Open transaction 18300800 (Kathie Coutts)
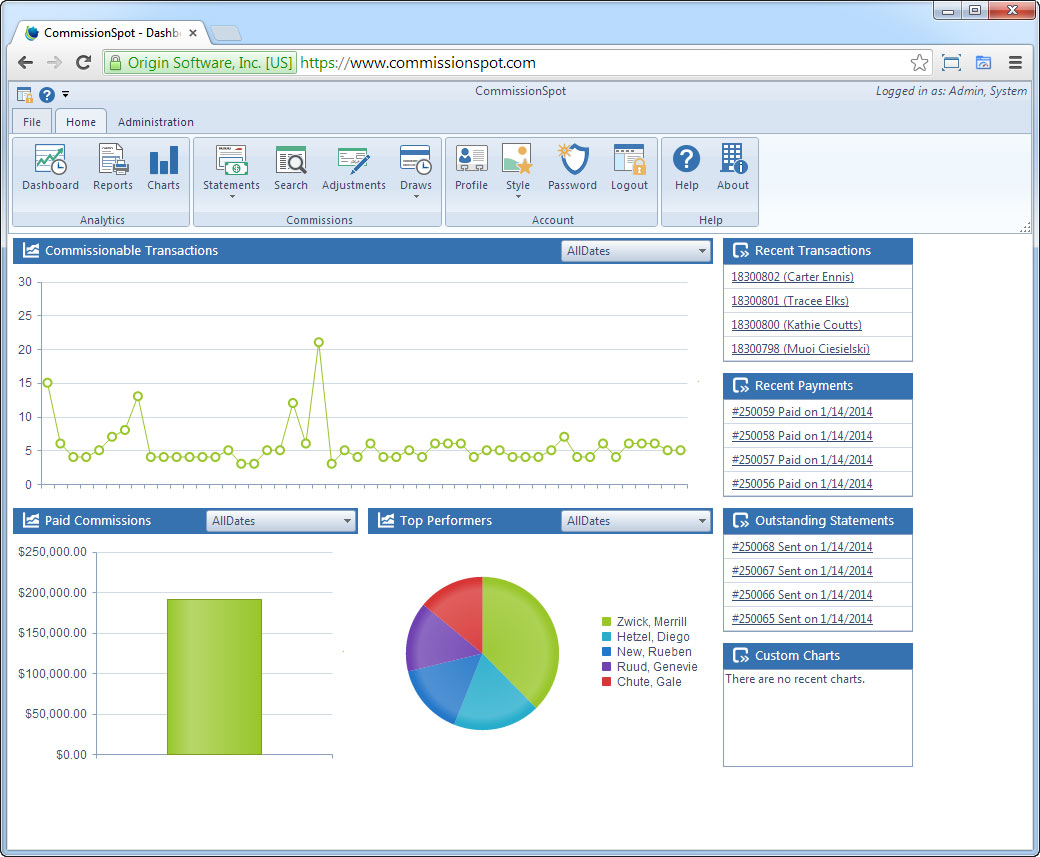Screen dimensions: 1040x857 pyautogui.click(x=797, y=324)
